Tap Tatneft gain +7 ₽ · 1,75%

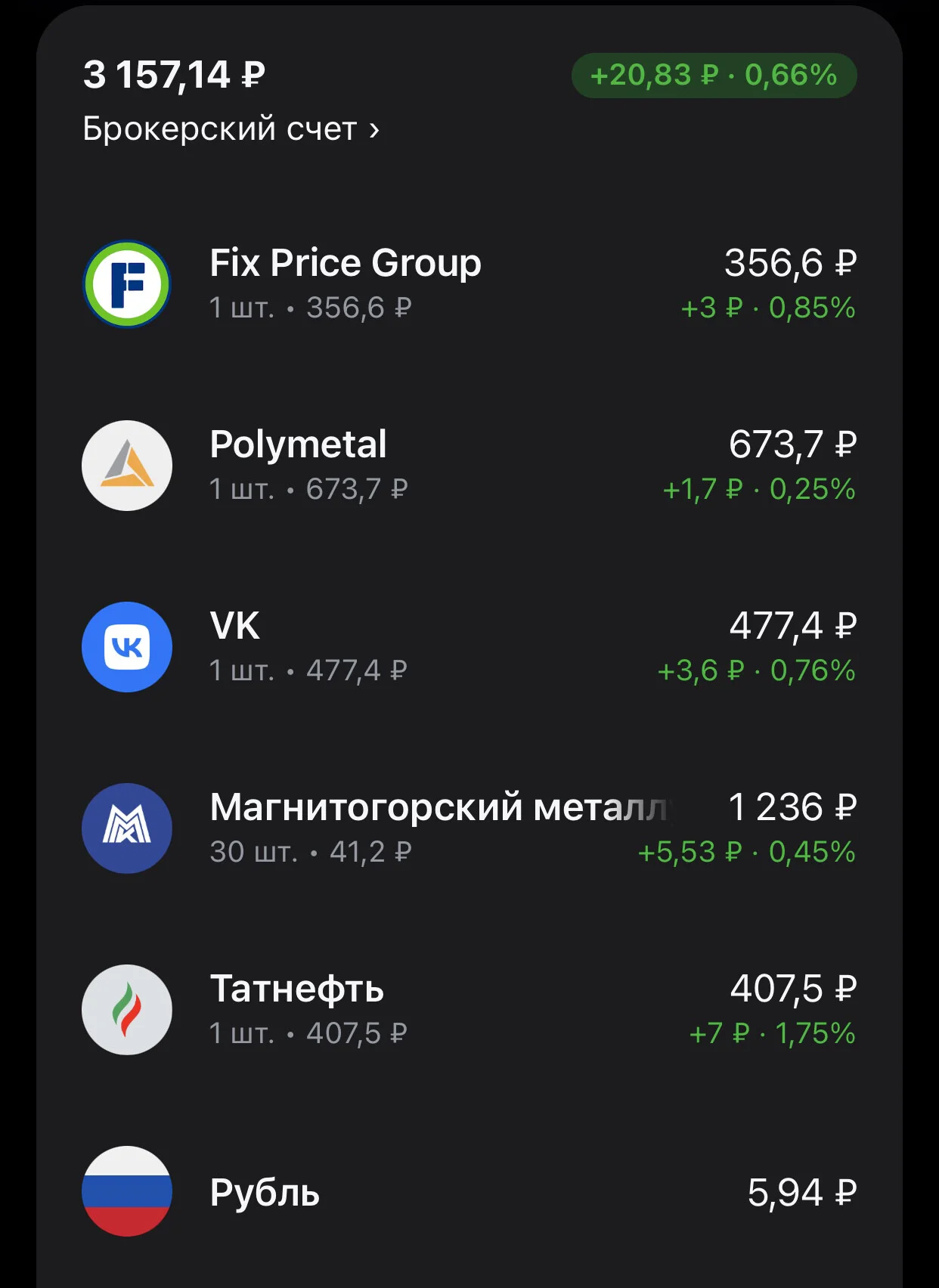(772, 1033)
